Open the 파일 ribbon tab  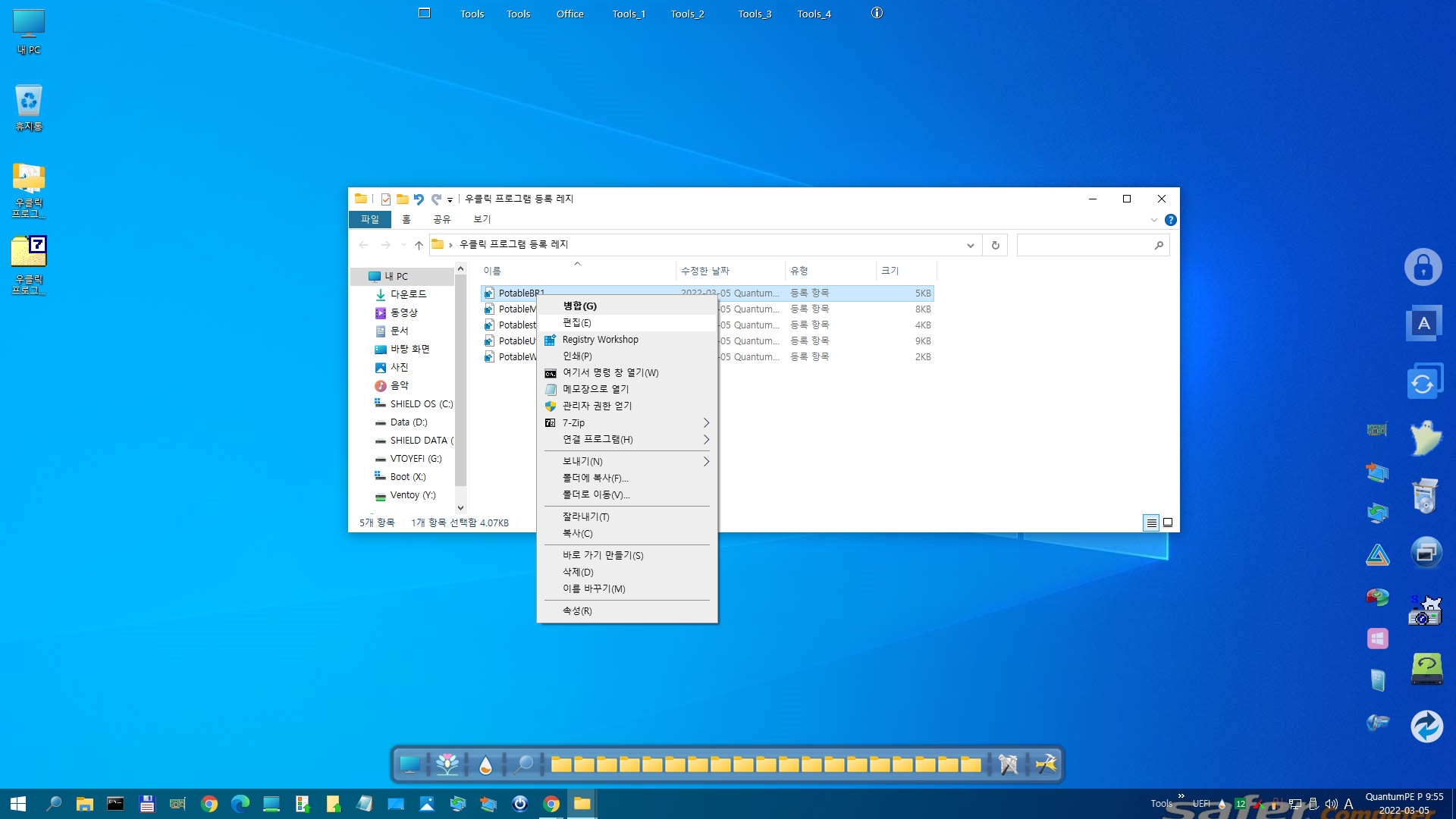tap(370, 219)
